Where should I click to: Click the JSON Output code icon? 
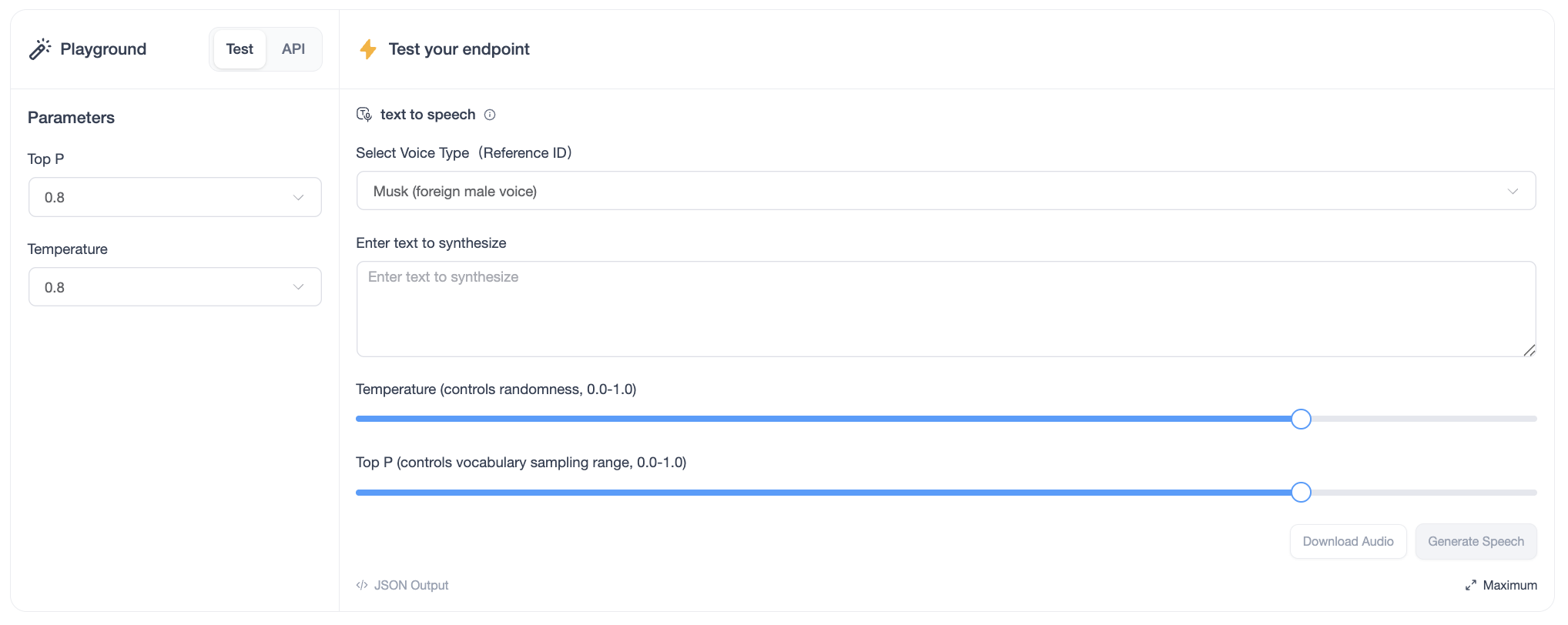coord(362,586)
